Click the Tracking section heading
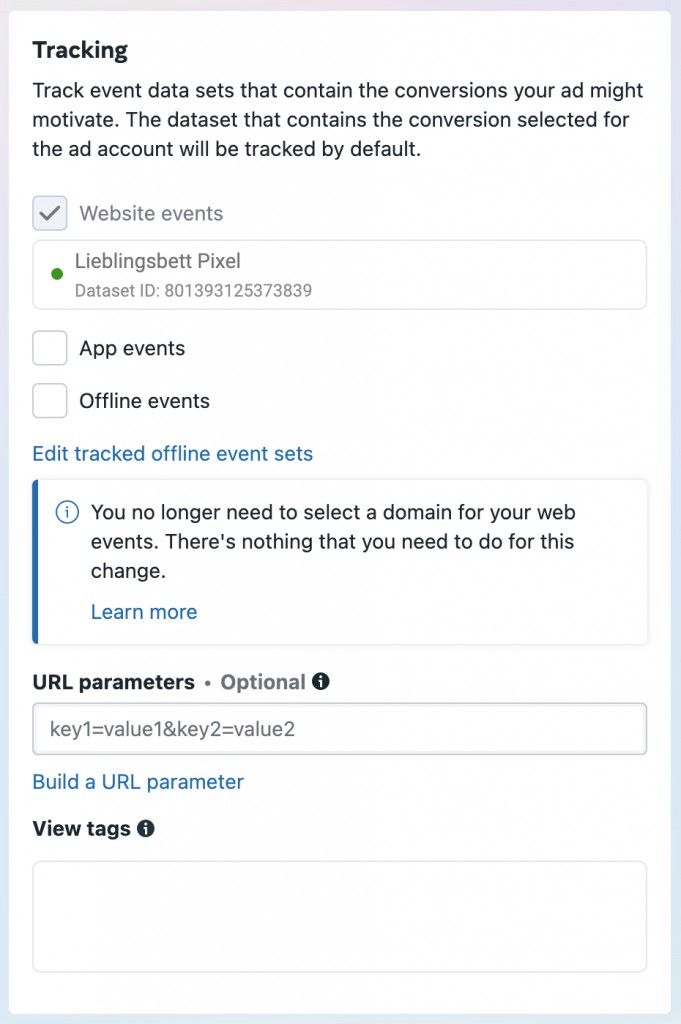Viewport: 681px width, 1024px height. [80, 50]
